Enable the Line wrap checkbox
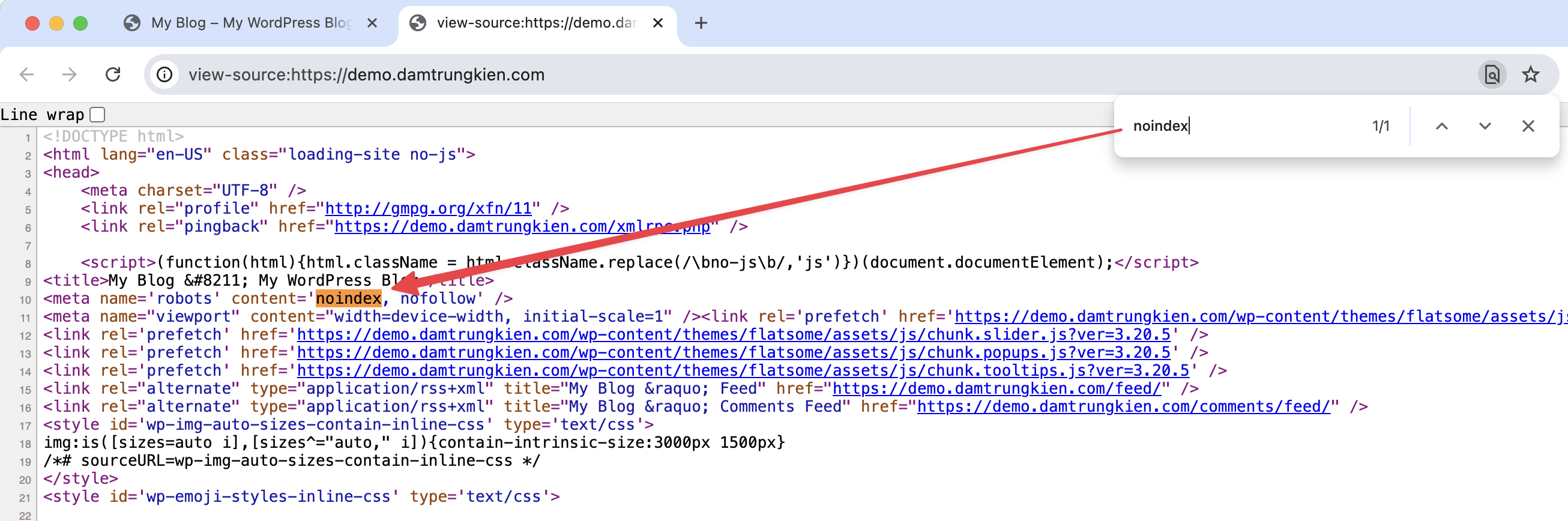The height and width of the screenshot is (521, 1568). pyautogui.click(x=97, y=115)
